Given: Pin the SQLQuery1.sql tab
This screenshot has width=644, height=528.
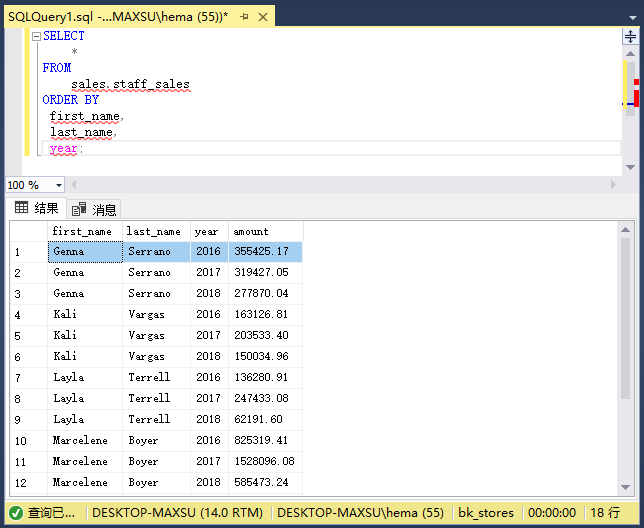Looking at the screenshot, I should click(244, 17).
